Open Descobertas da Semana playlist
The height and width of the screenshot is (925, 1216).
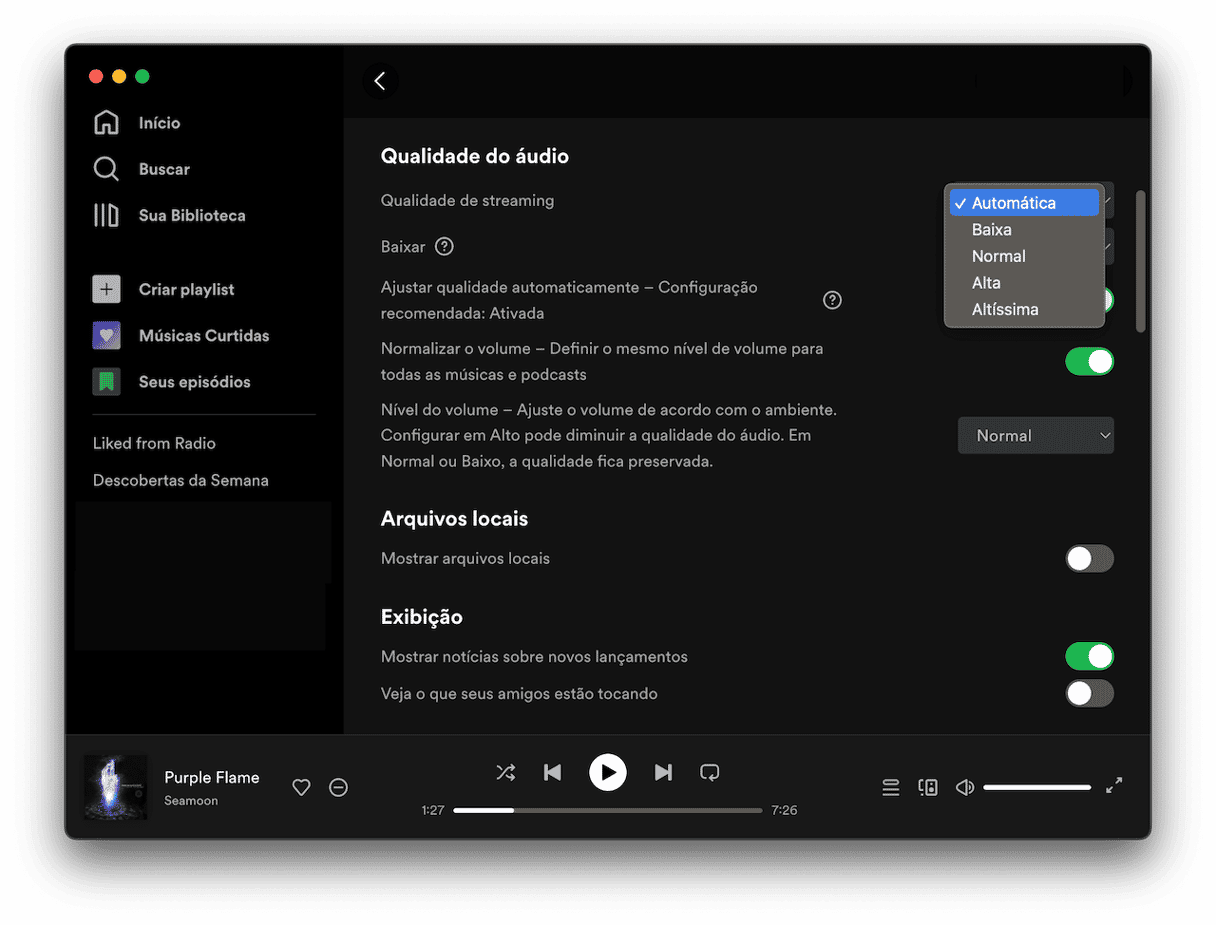pos(181,481)
